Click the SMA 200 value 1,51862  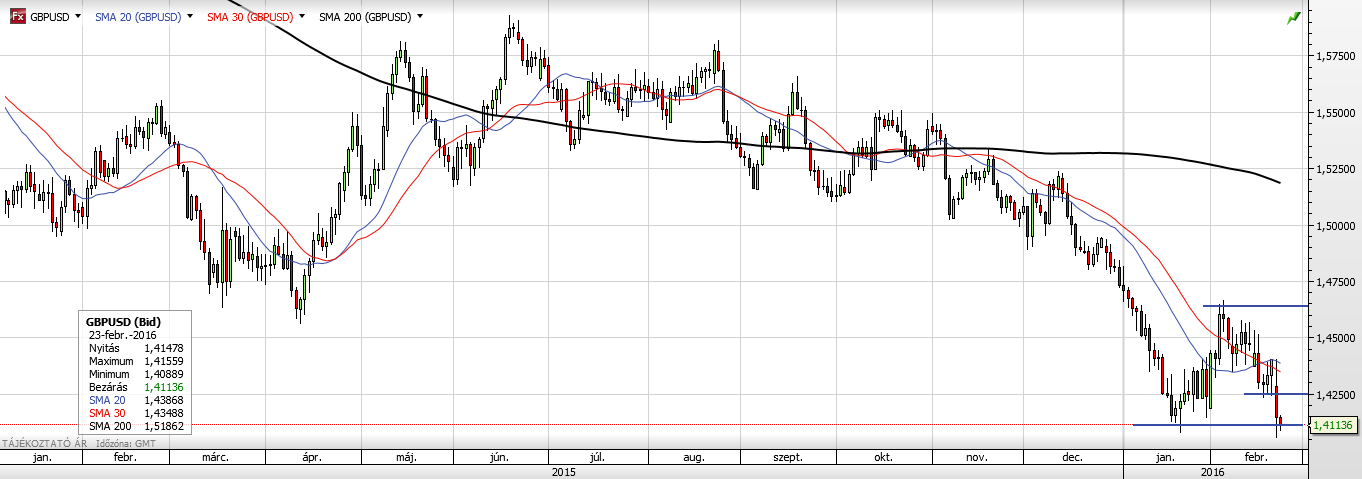coord(165,425)
